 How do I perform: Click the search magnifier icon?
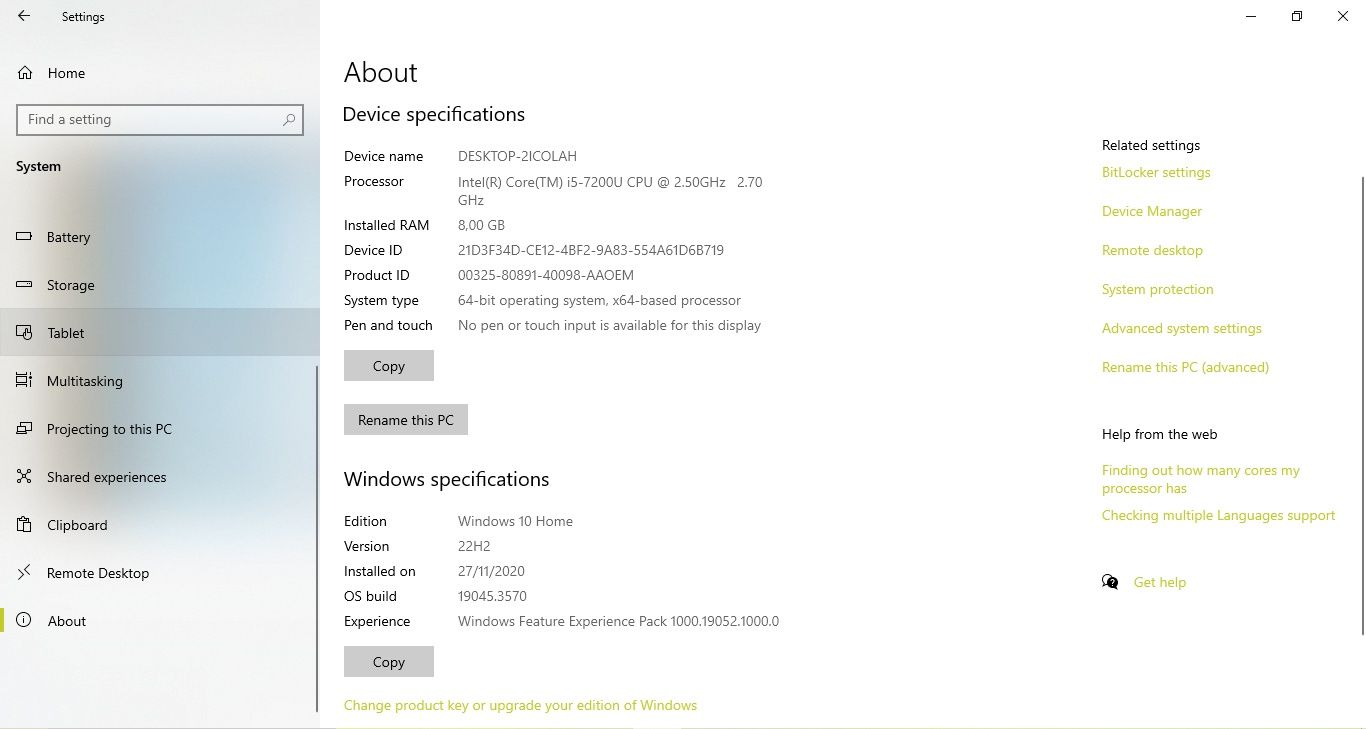tap(289, 119)
